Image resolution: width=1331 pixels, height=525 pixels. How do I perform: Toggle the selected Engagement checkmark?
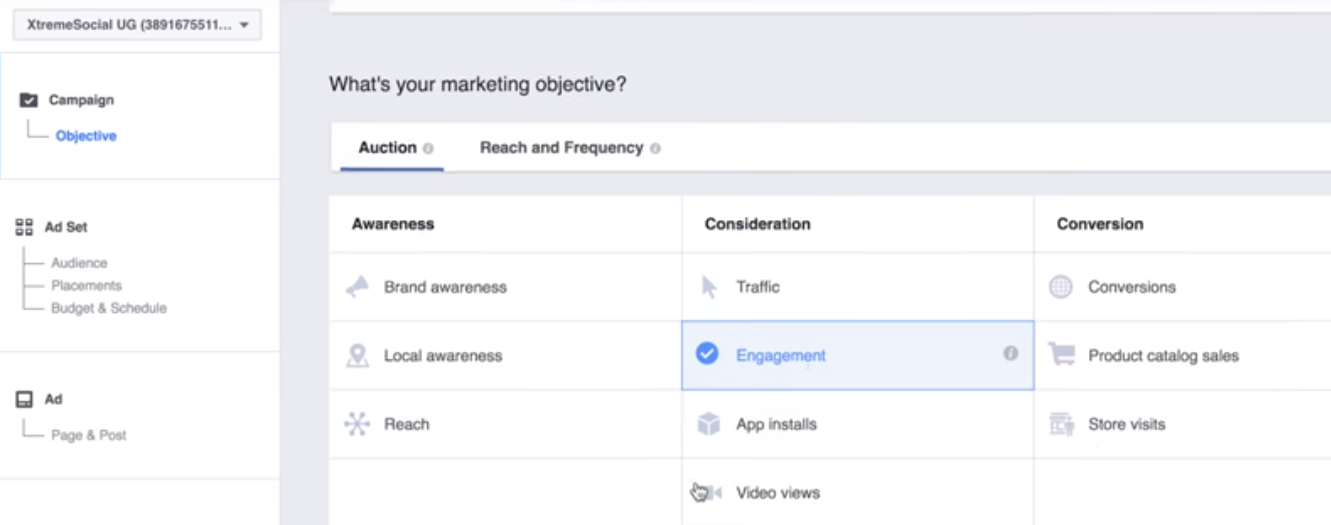(707, 354)
